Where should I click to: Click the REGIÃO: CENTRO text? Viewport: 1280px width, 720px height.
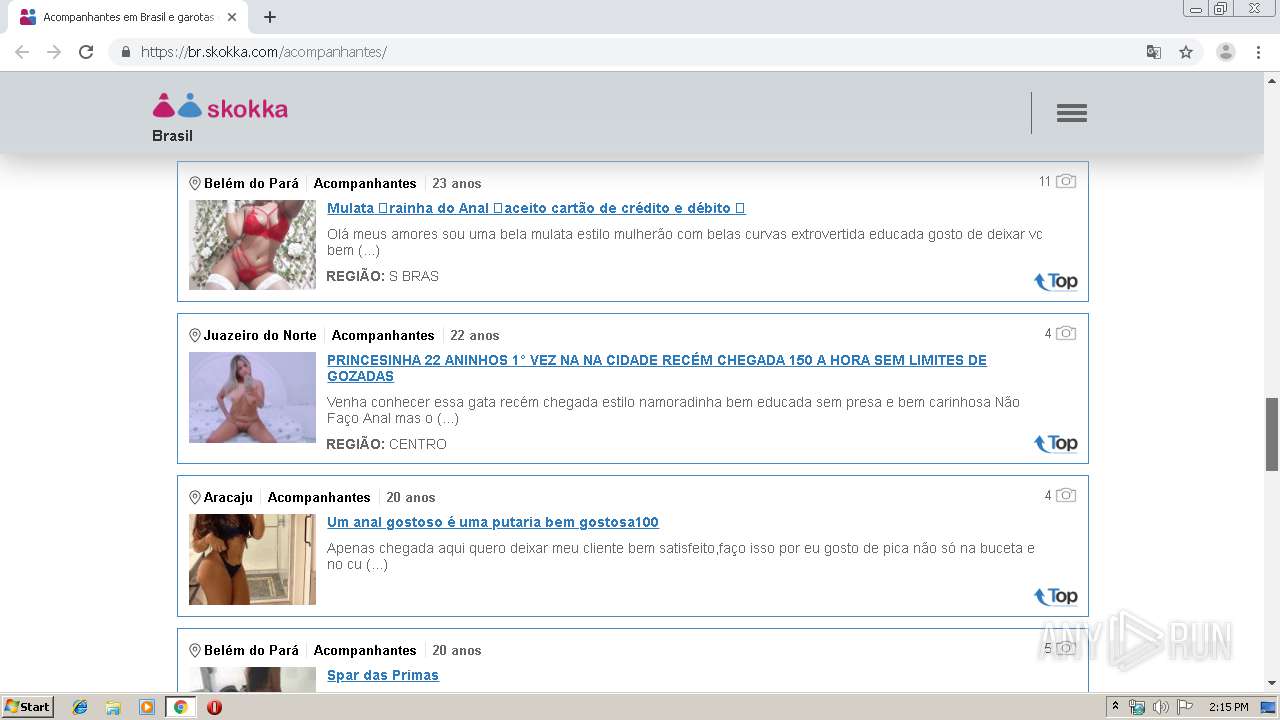click(387, 444)
